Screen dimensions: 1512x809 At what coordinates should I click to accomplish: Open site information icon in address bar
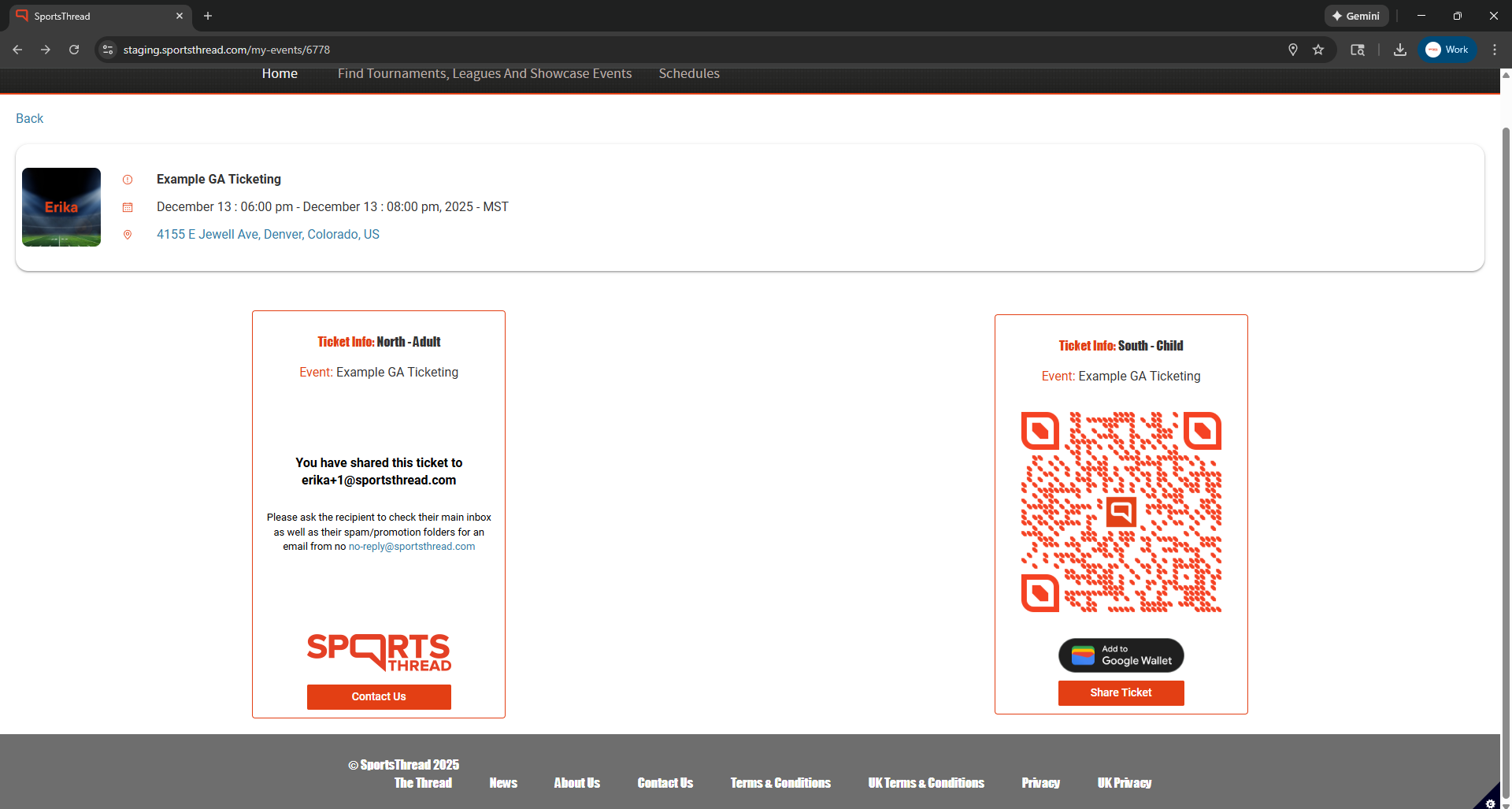click(x=109, y=50)
